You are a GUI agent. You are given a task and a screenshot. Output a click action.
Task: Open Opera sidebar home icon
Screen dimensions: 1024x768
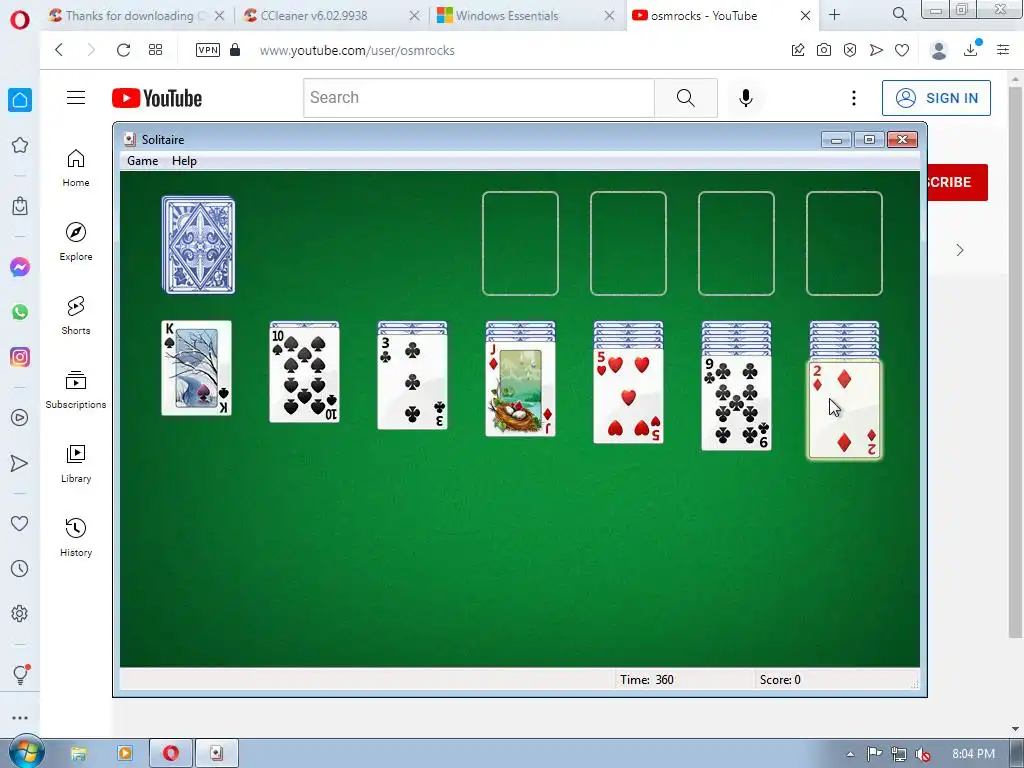20,100
